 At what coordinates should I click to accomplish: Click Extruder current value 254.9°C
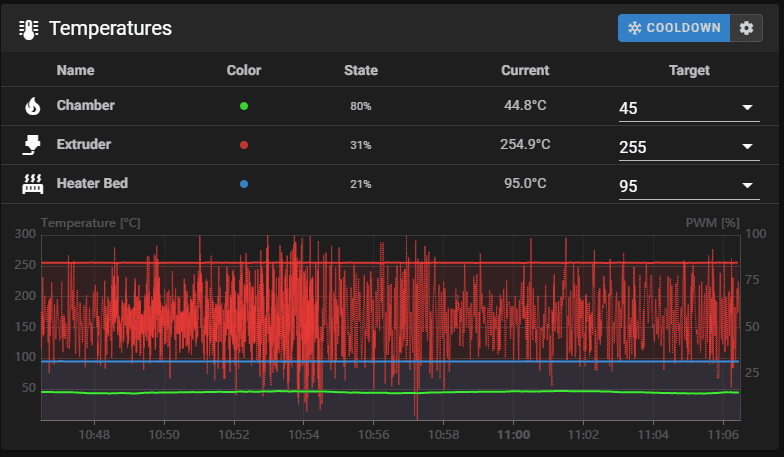pyautogui.click(x=525, y=144)
